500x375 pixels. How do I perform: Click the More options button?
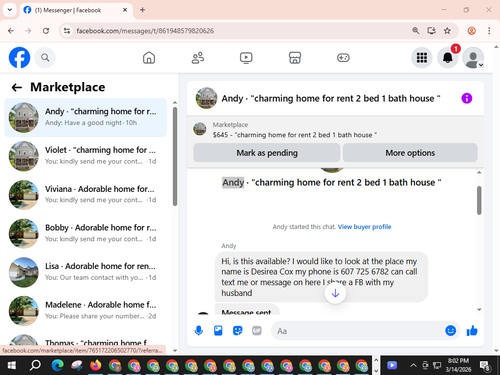point(410,153)
